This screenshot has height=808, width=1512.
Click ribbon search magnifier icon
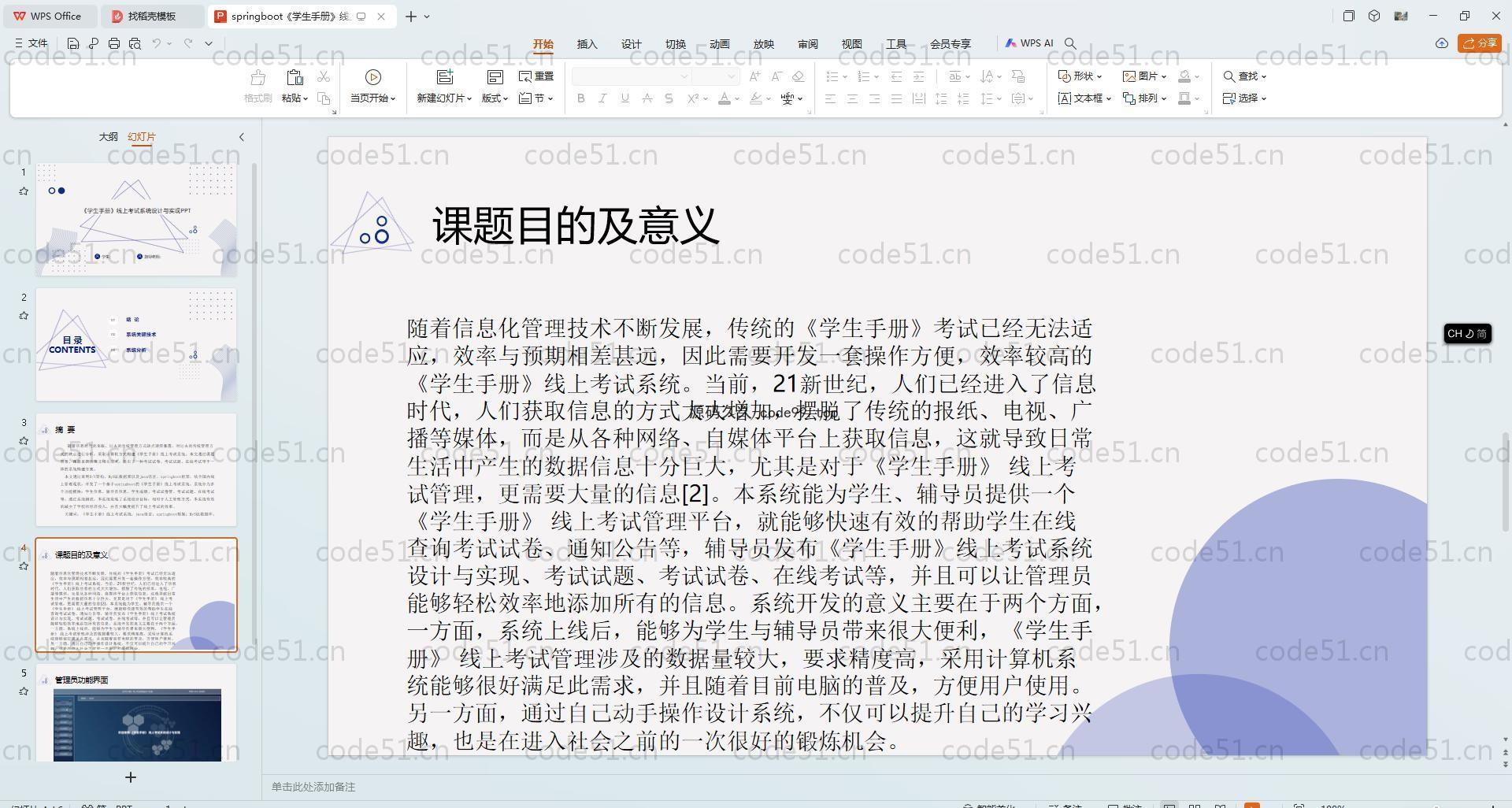1070,43
